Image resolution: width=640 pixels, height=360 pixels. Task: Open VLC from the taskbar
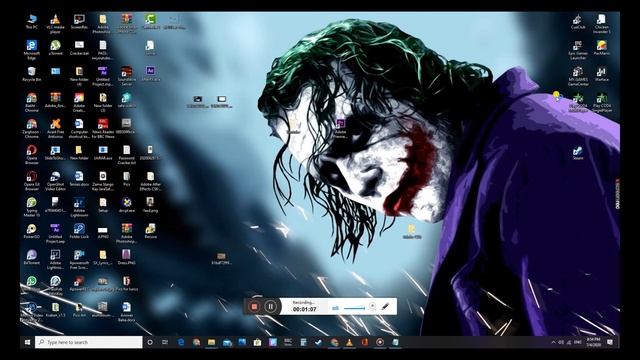349,342
